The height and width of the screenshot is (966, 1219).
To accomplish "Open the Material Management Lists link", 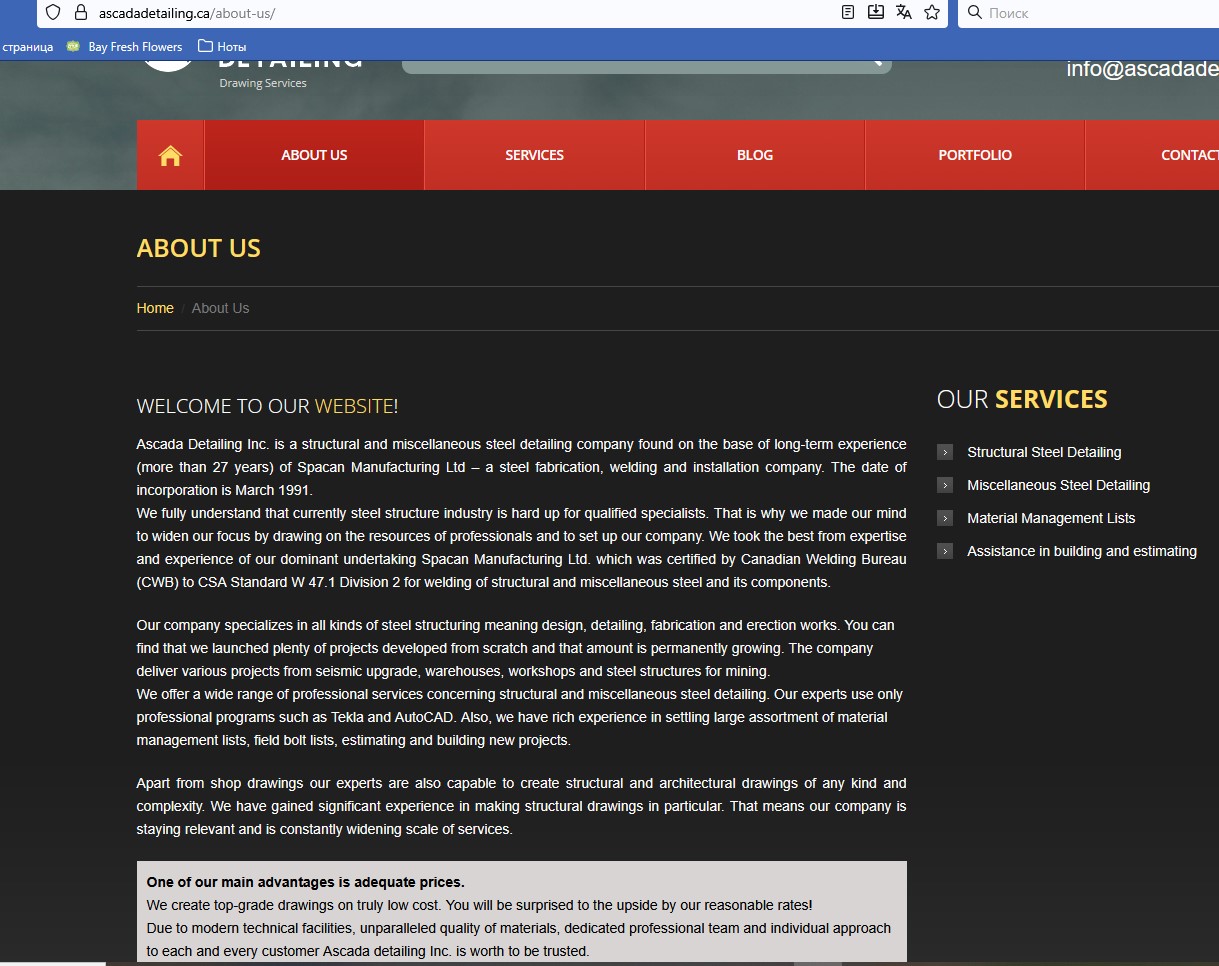I will point(1051,518).
